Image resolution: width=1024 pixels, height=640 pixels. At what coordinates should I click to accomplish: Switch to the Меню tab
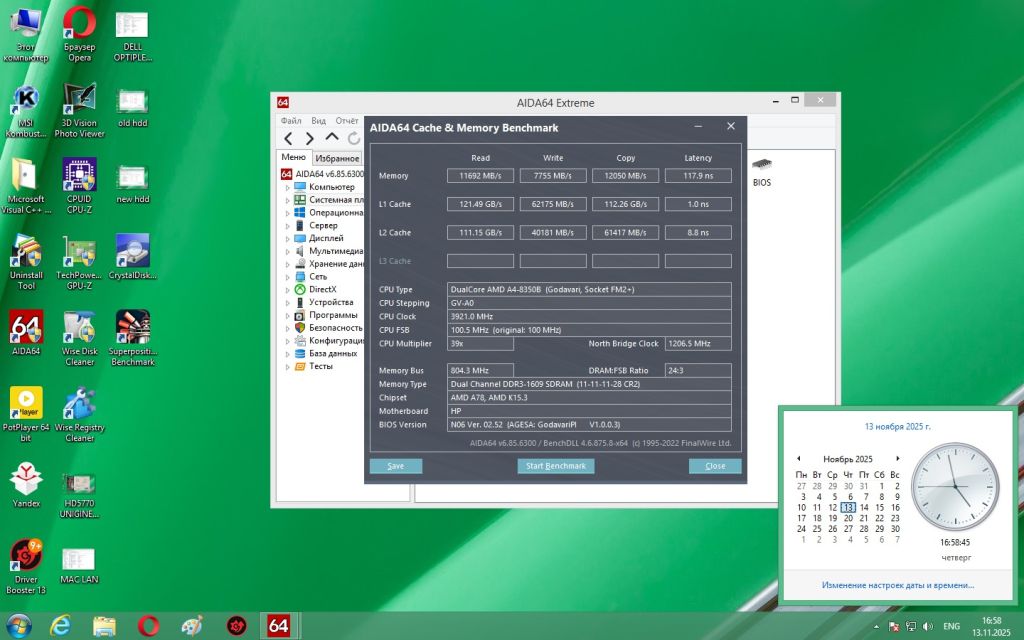293,157
